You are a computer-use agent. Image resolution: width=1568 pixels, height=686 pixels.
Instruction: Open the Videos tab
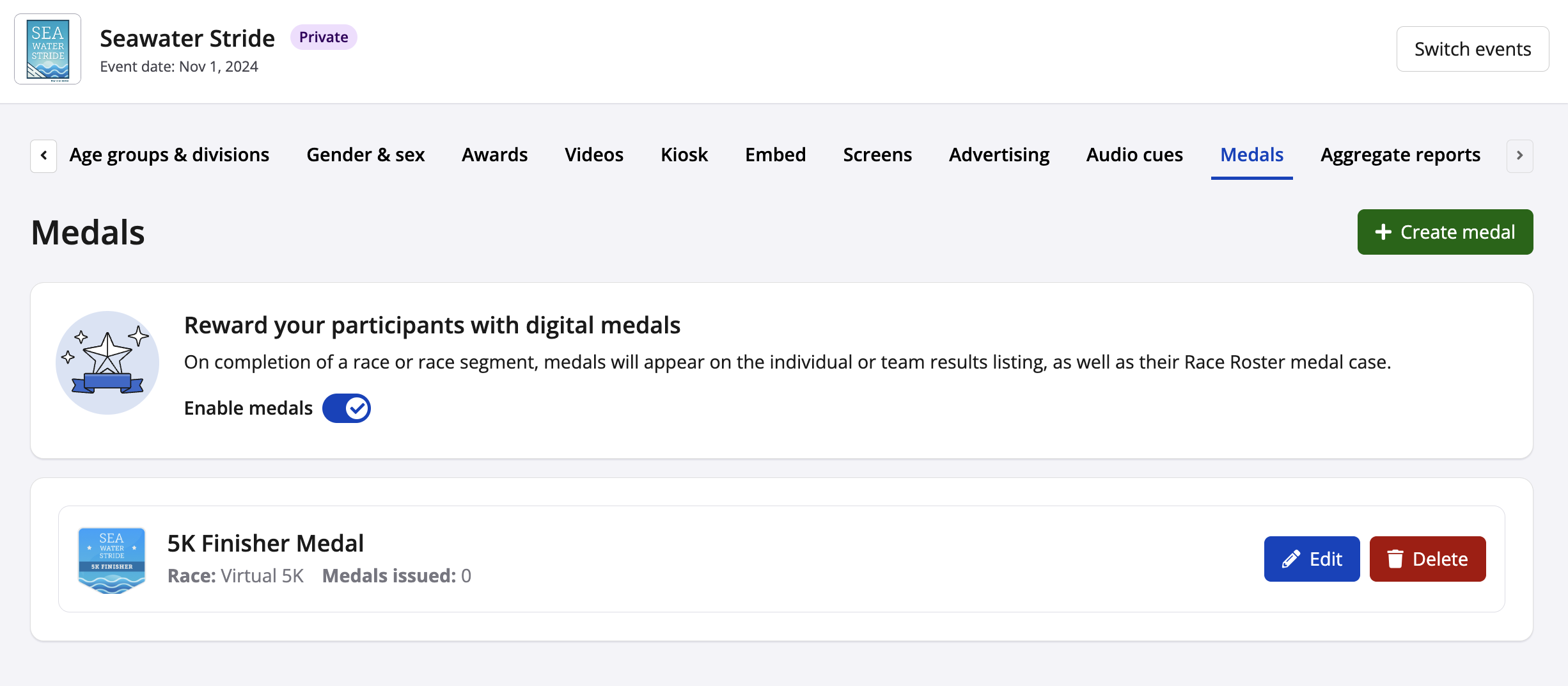[x=593, y=155]
